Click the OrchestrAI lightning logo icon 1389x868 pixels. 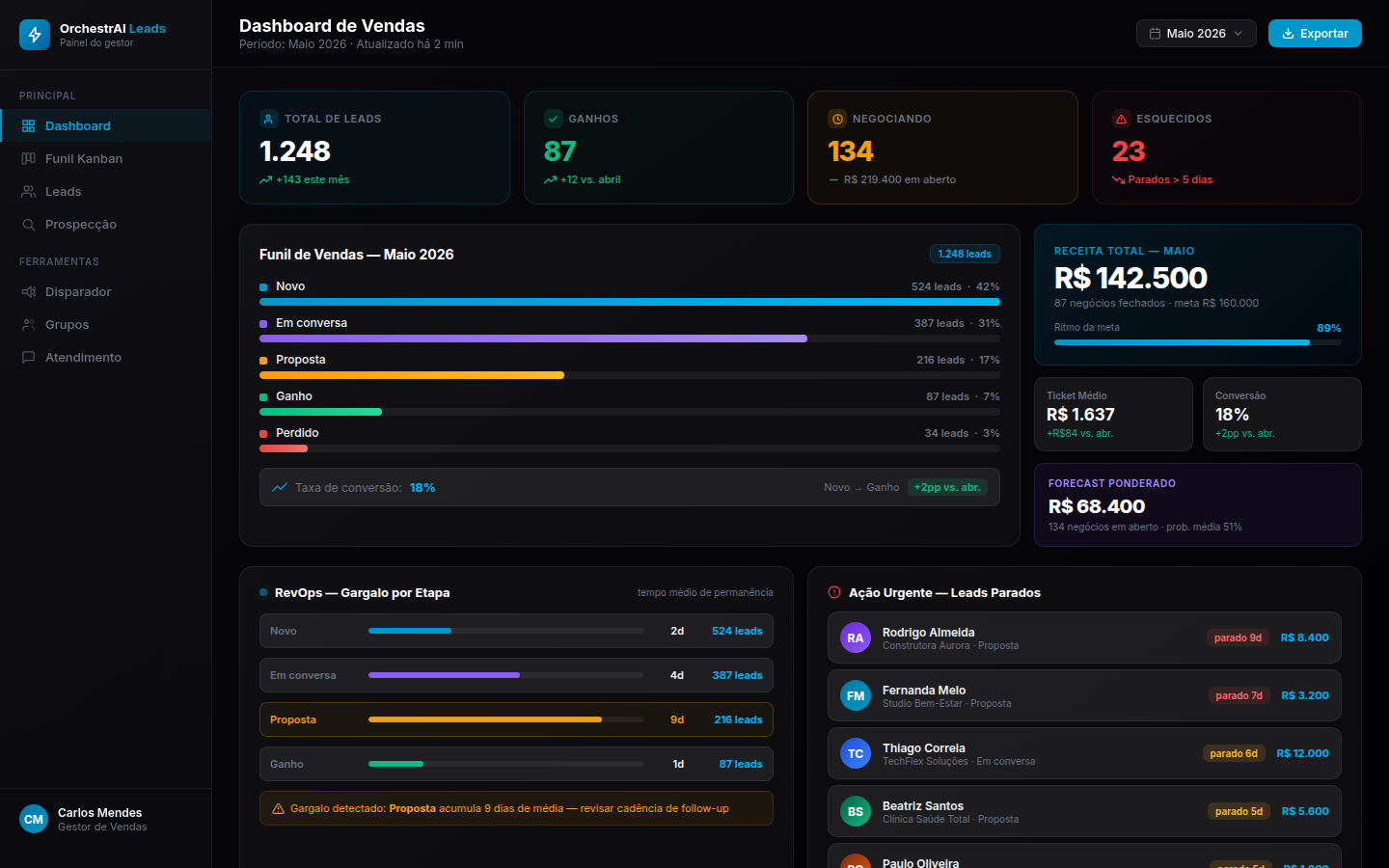pyautogui.click(x=35, y=35)
